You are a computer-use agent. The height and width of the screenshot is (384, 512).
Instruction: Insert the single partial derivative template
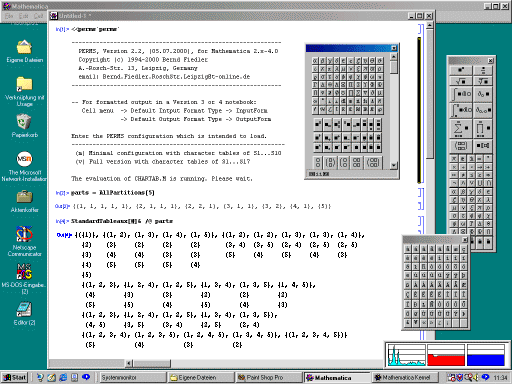coord(483,94)
